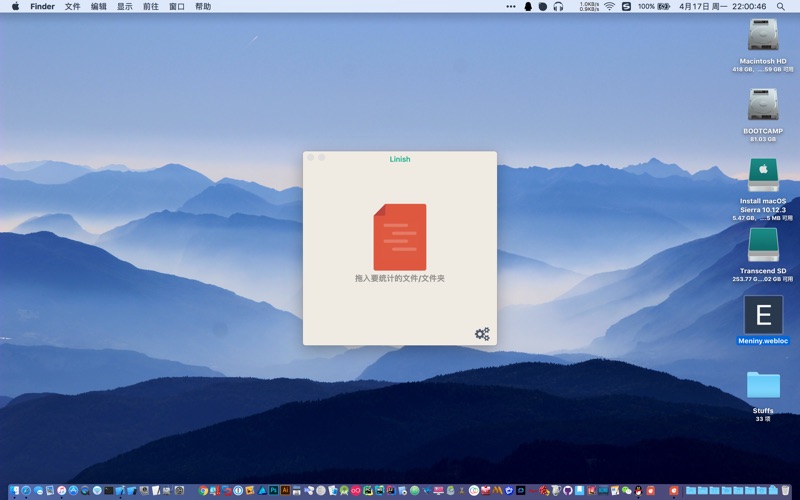Open App Store from the Dock
This screenshot has width=800, height=500.
coord(73,491)
